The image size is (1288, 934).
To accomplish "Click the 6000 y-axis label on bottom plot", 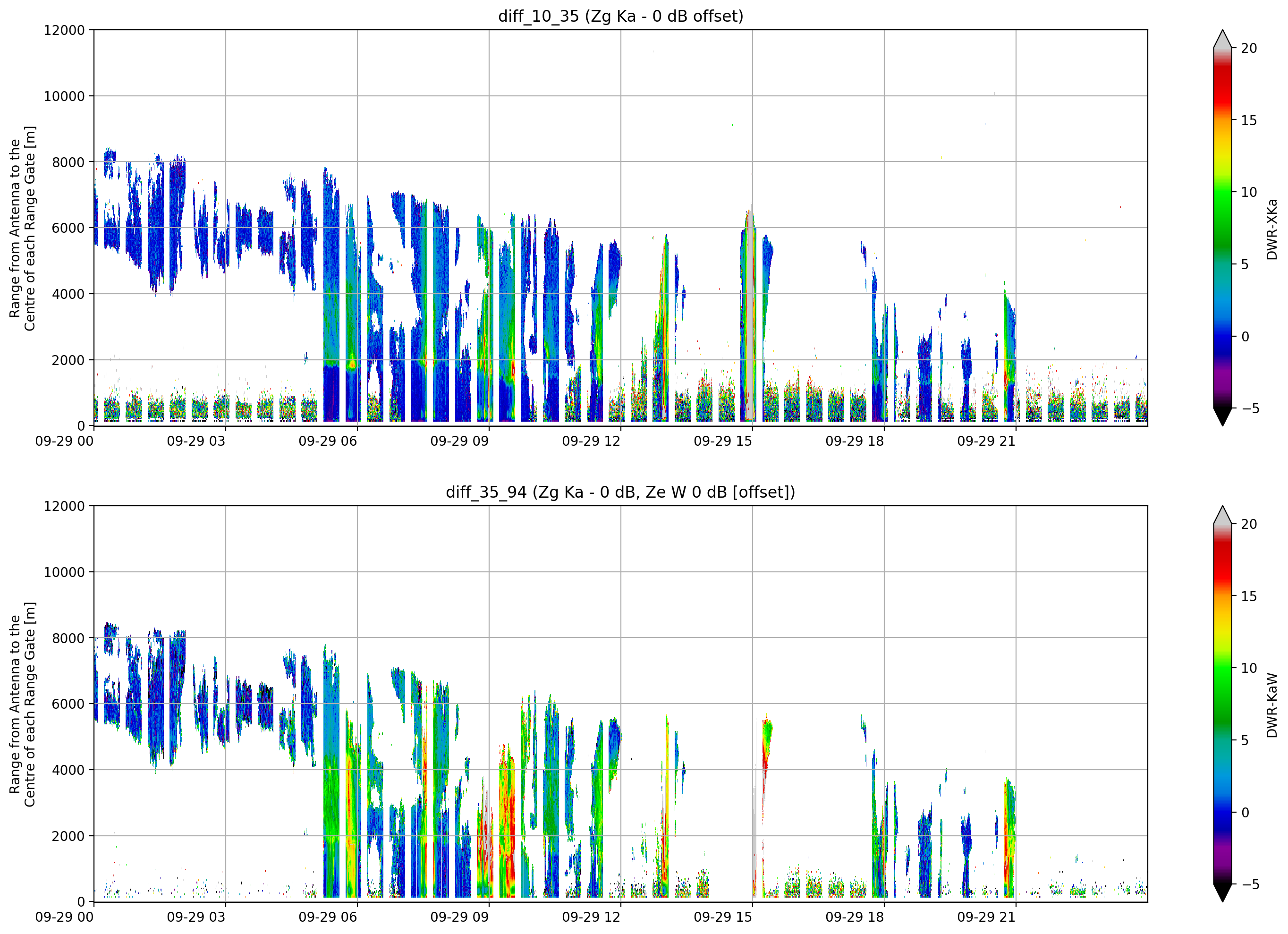I will coord(68,704).
